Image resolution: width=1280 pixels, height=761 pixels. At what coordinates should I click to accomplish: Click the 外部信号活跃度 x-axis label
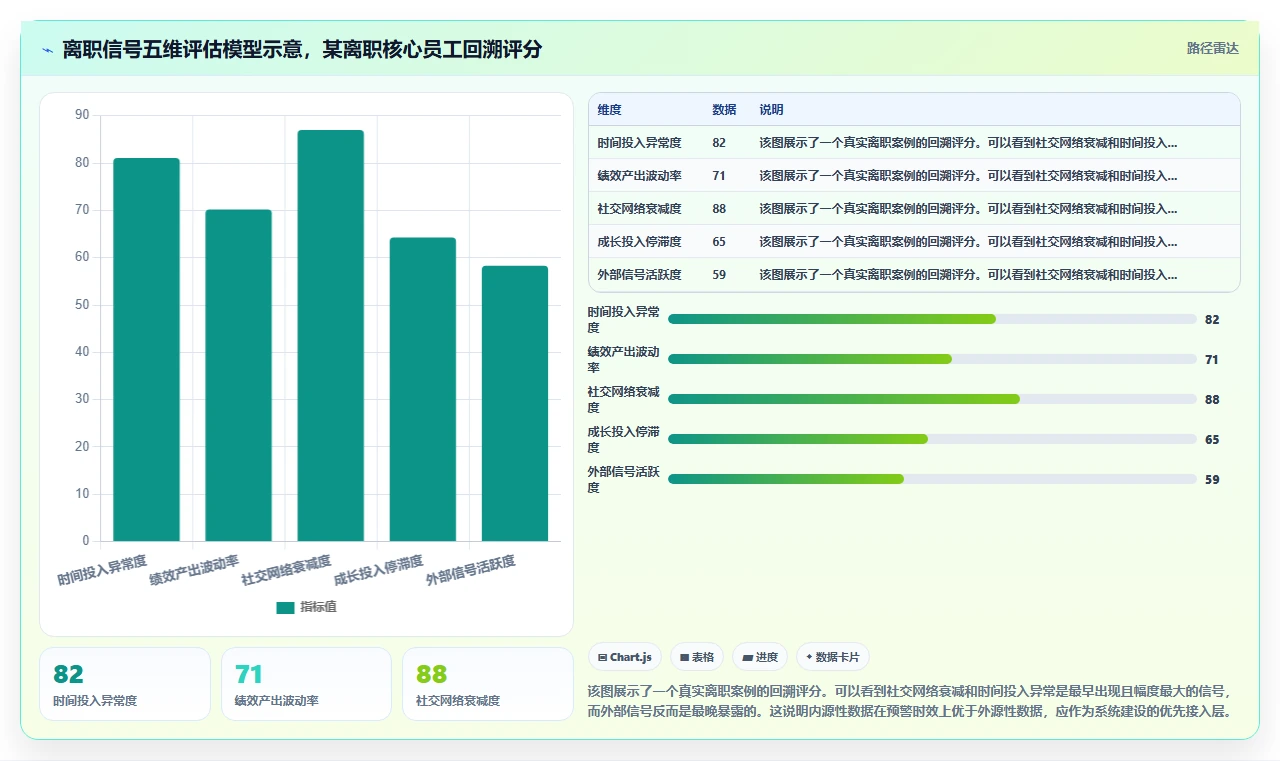[471, 570]
